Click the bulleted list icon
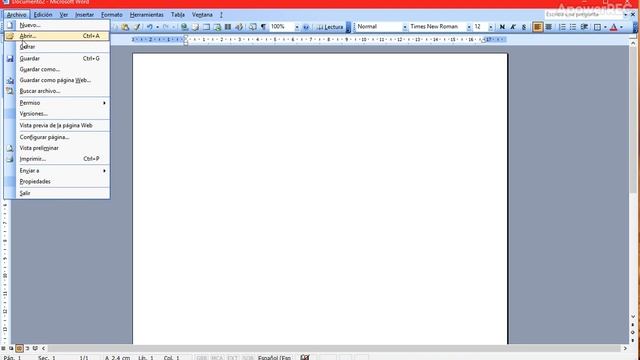This screenshot has width=640, height=360. (x=573, y=27)
